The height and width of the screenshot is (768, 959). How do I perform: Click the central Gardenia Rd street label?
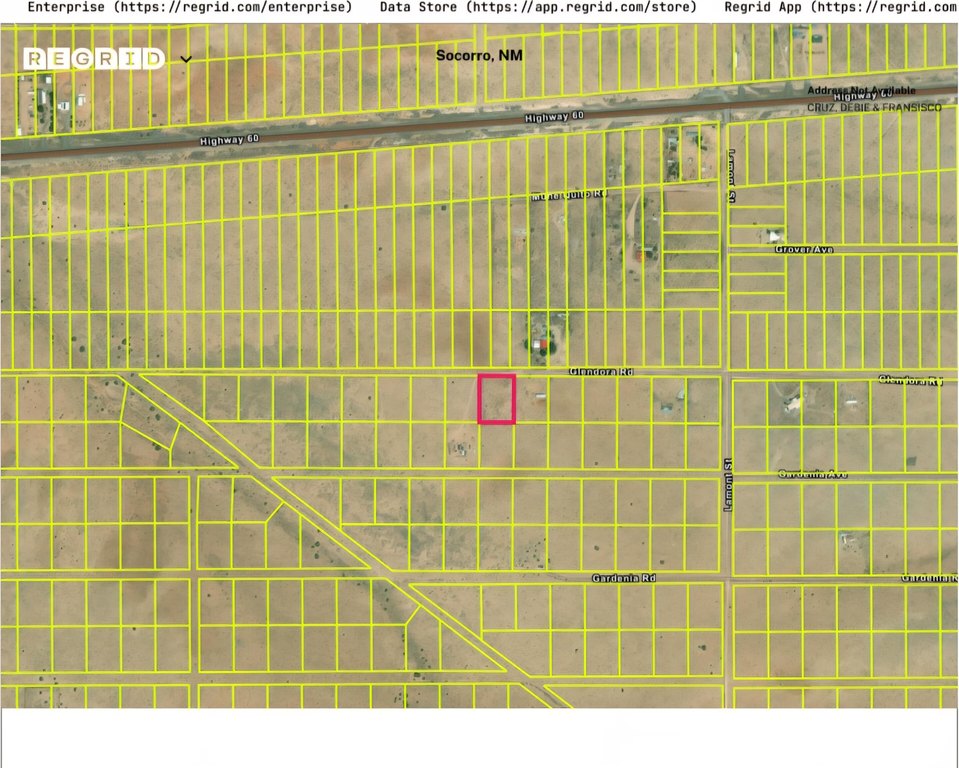622,578
